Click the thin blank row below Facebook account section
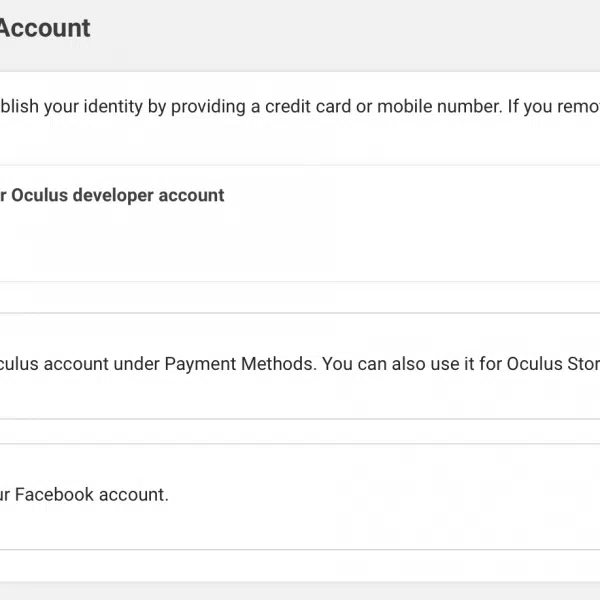 click(300, 566)
